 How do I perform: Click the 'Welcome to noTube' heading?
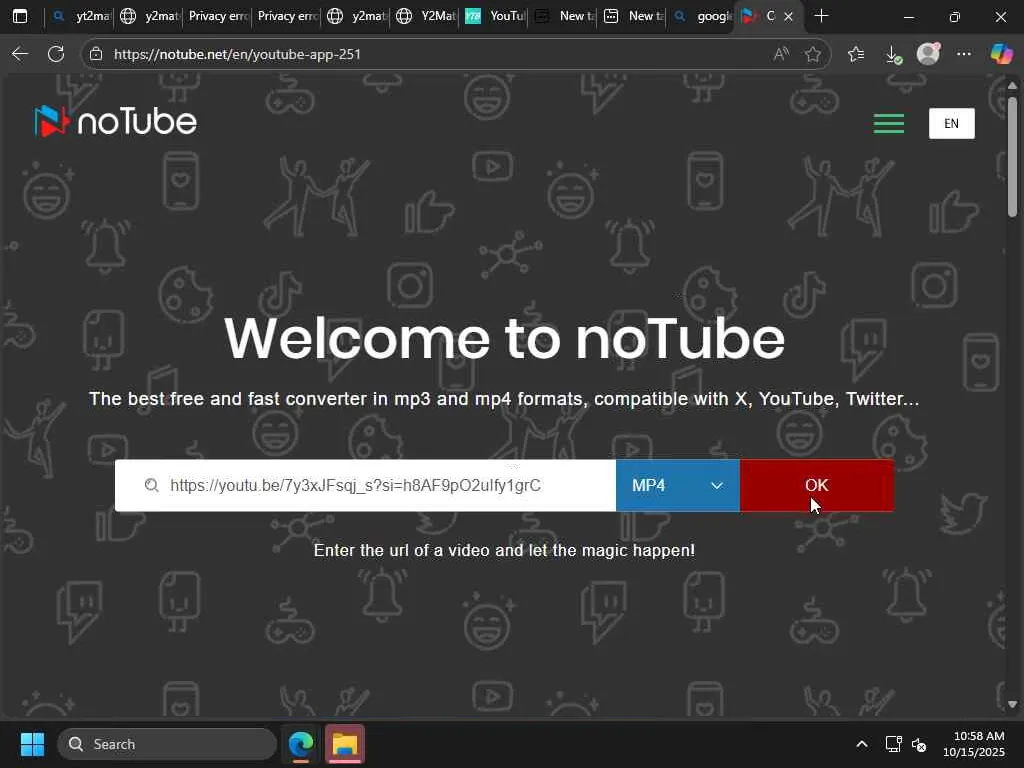(504, 338)
